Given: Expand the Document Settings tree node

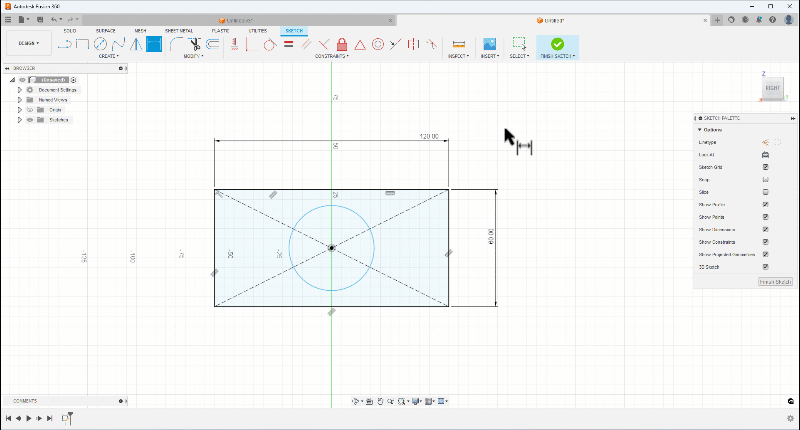Looking at the screenshot, I should (x=19, y=90).
